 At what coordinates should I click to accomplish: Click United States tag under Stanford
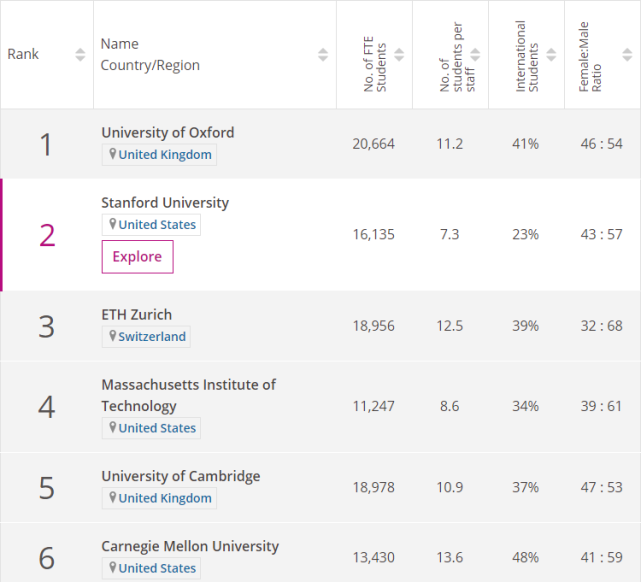tap(157, 225)
